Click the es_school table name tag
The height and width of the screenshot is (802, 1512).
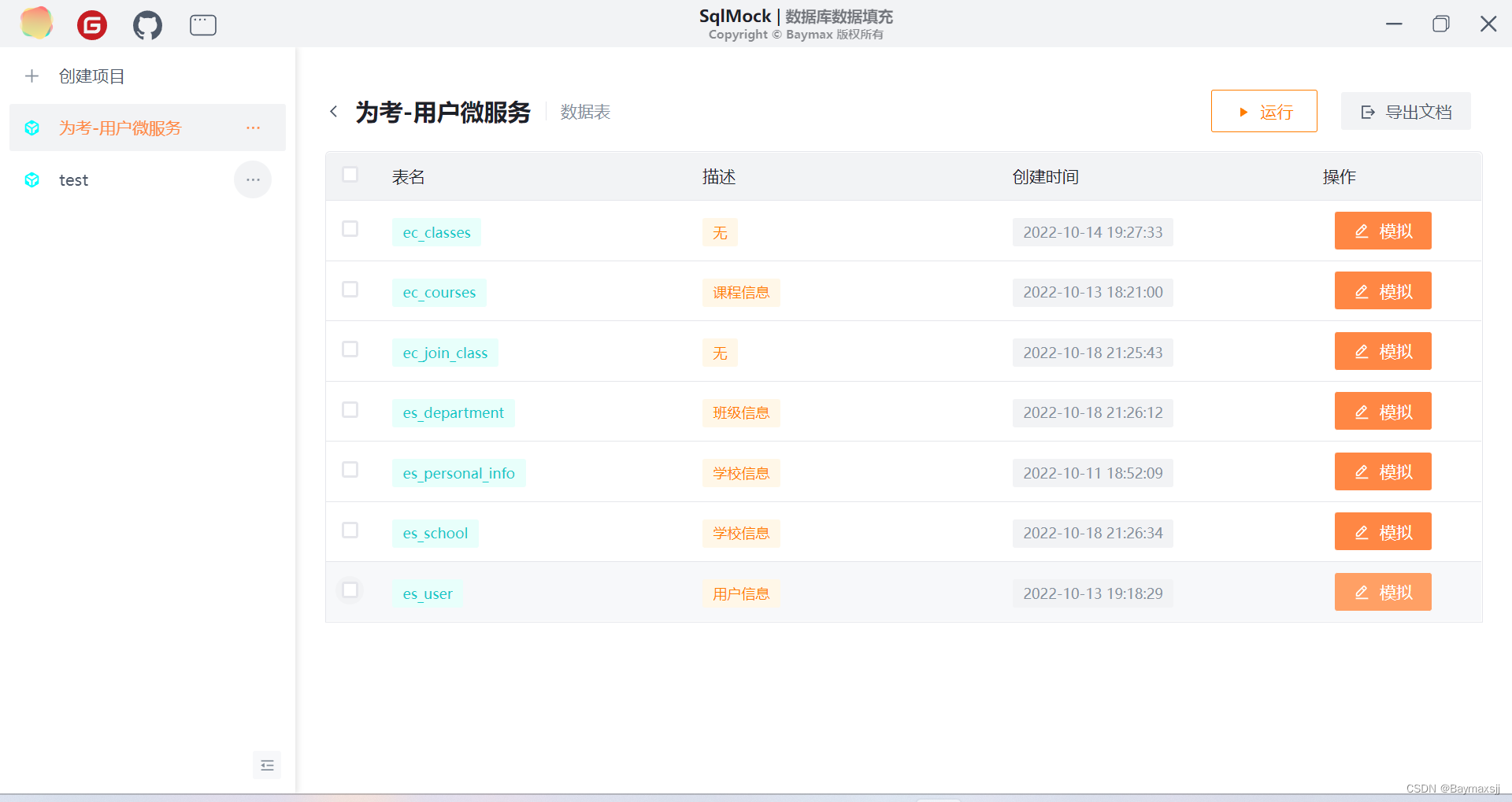pyautogui.click(x=435, y=533)
